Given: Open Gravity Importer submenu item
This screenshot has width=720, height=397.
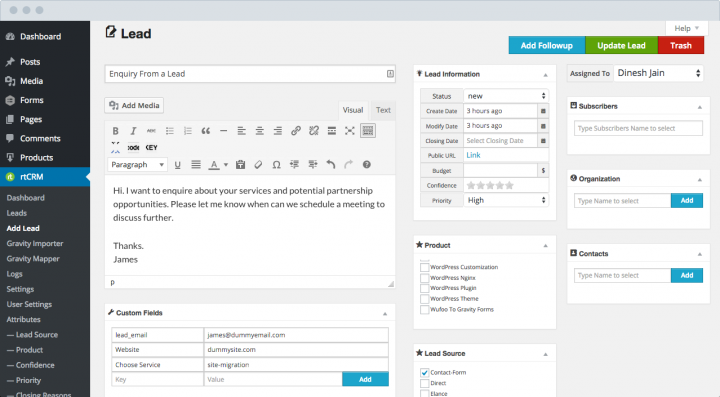Looking at the screenshot, I should pos(35,243).
